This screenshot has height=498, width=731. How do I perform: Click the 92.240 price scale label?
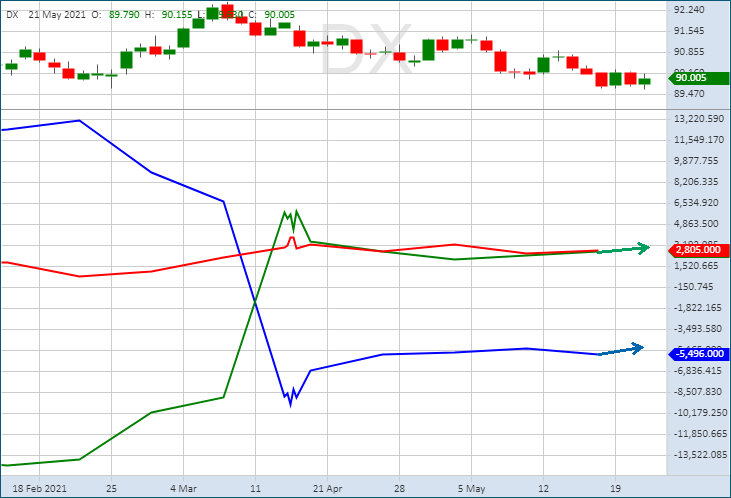(x=690, y=10)
